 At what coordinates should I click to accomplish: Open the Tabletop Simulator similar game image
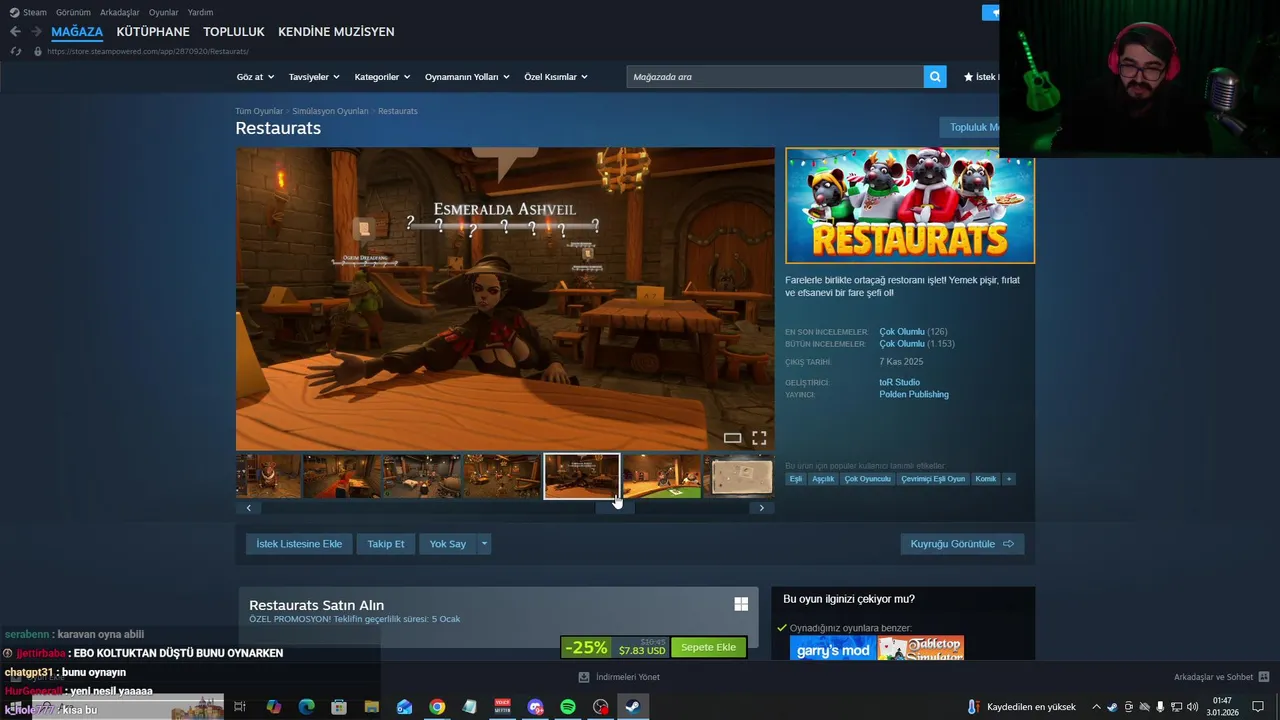[x=921, y=648]
